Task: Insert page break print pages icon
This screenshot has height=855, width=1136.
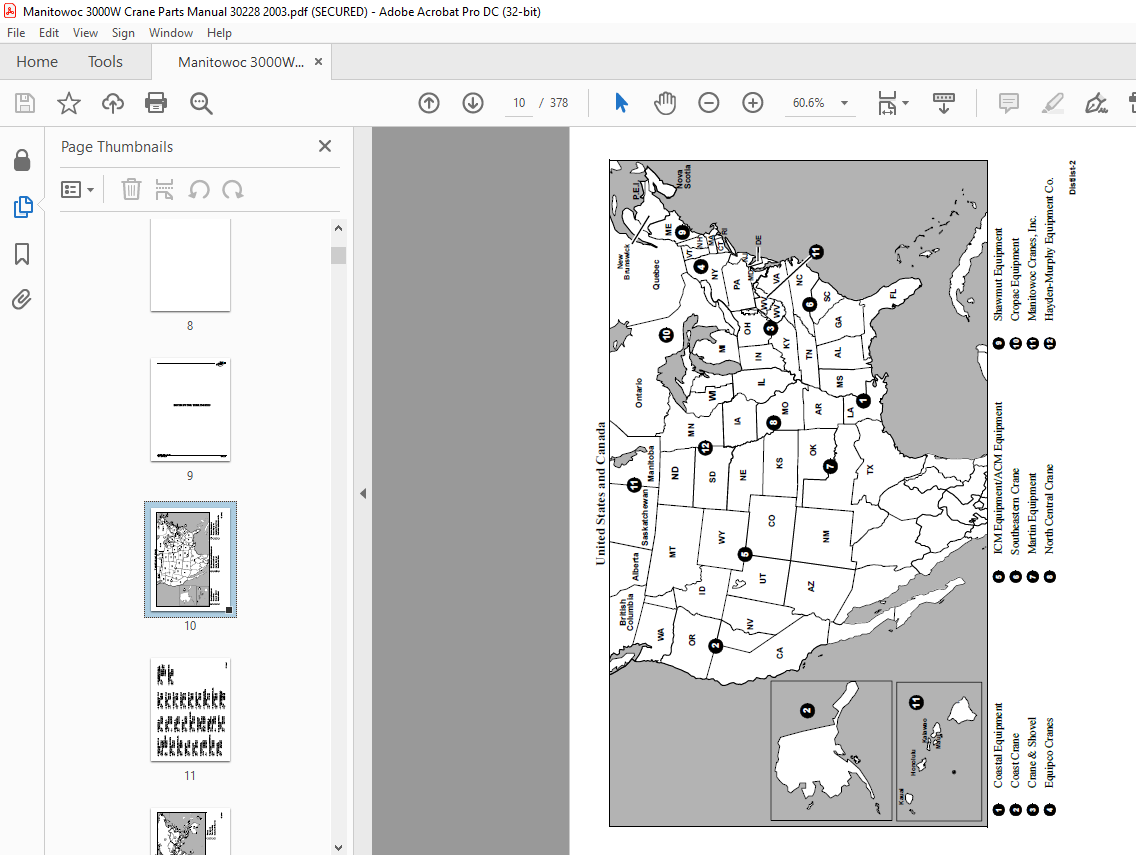Action: pyautogui.click(x=164, y=190)
